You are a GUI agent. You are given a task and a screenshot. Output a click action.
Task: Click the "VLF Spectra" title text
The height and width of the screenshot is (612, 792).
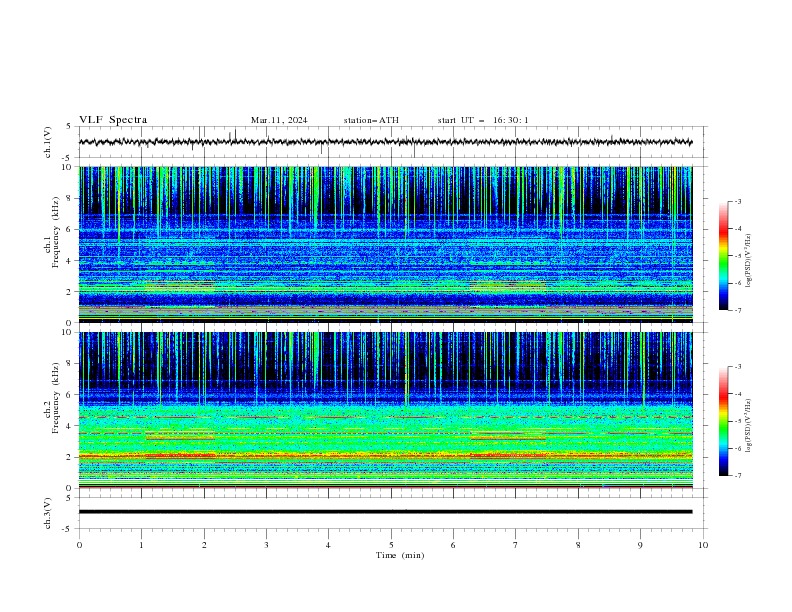(x=113, y=120)
